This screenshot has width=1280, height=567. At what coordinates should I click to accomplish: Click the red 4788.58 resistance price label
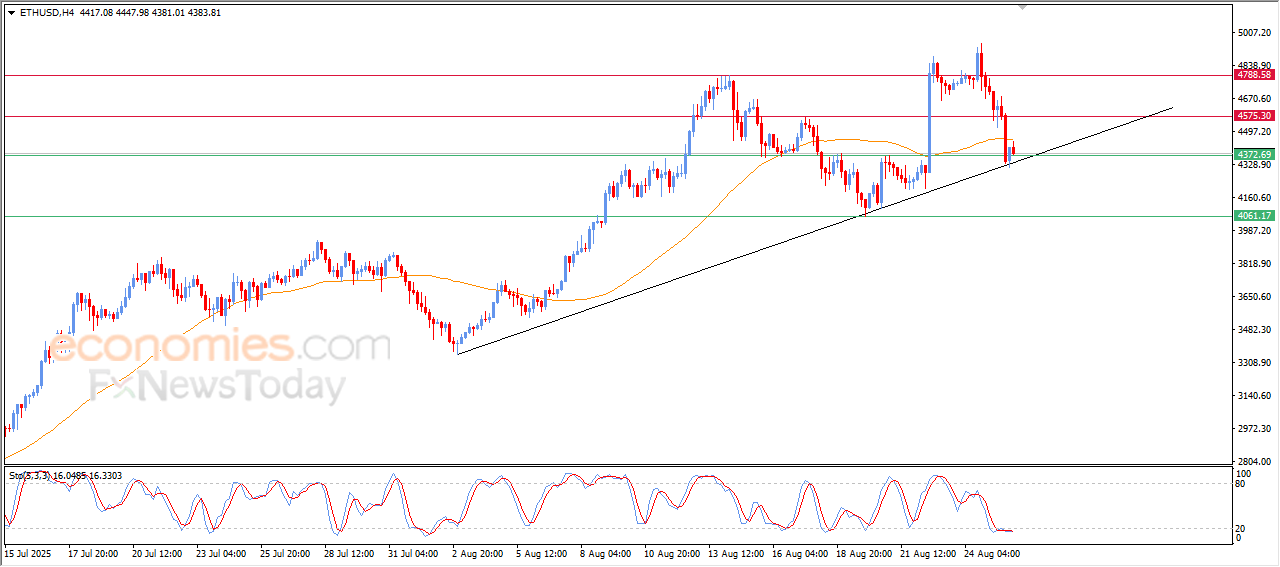[x=1253, y=75]
